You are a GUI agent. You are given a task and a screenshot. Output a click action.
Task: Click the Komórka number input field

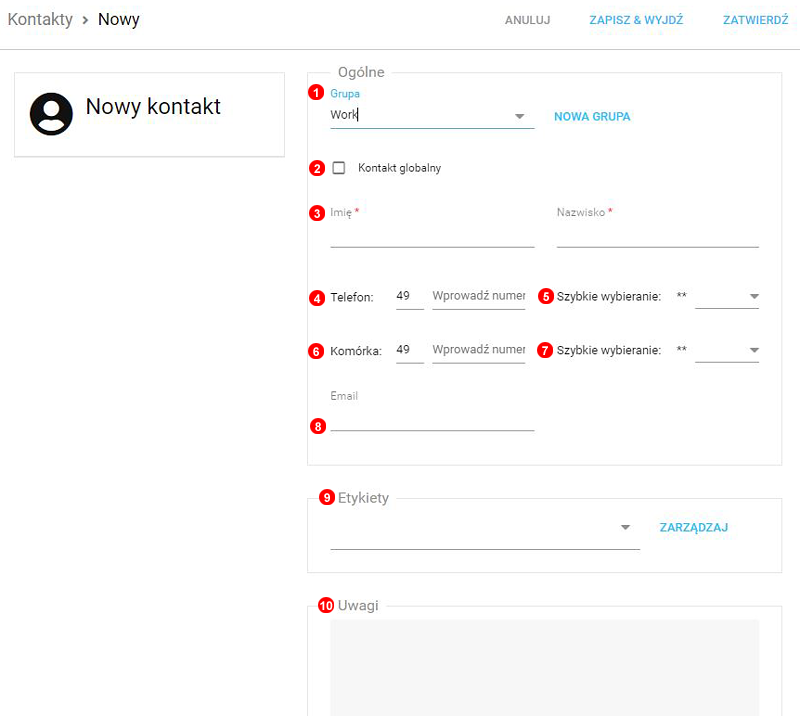478,350
